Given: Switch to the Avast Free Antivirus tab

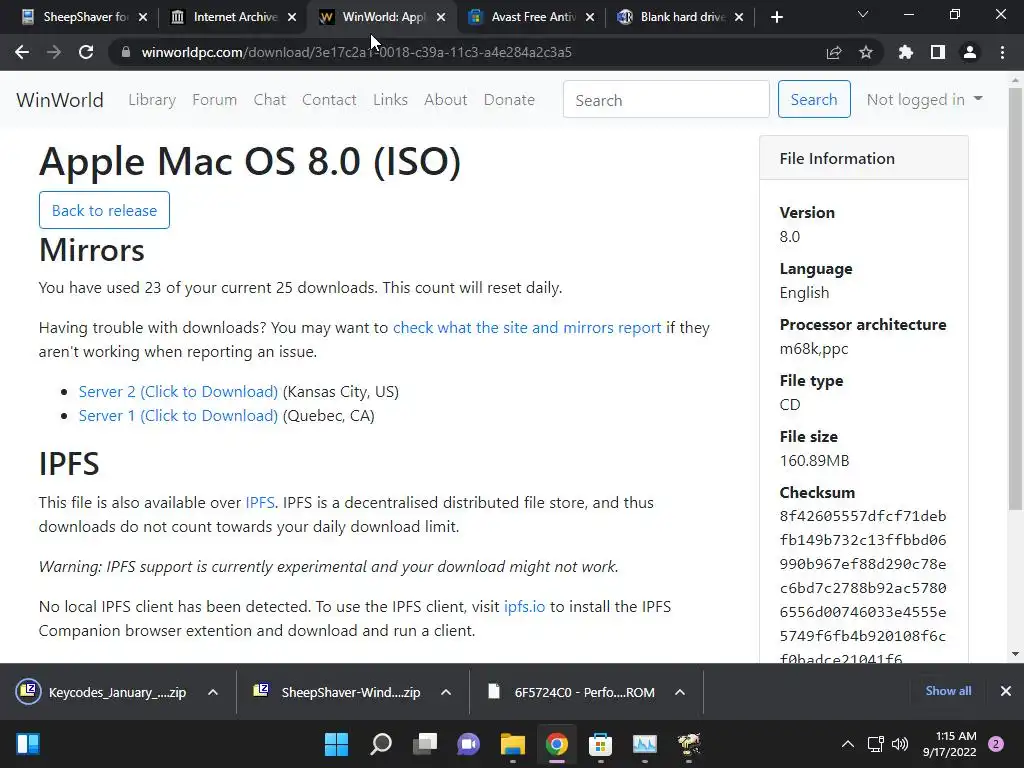Looking at the screenshot, I should (x=532, y=17).
